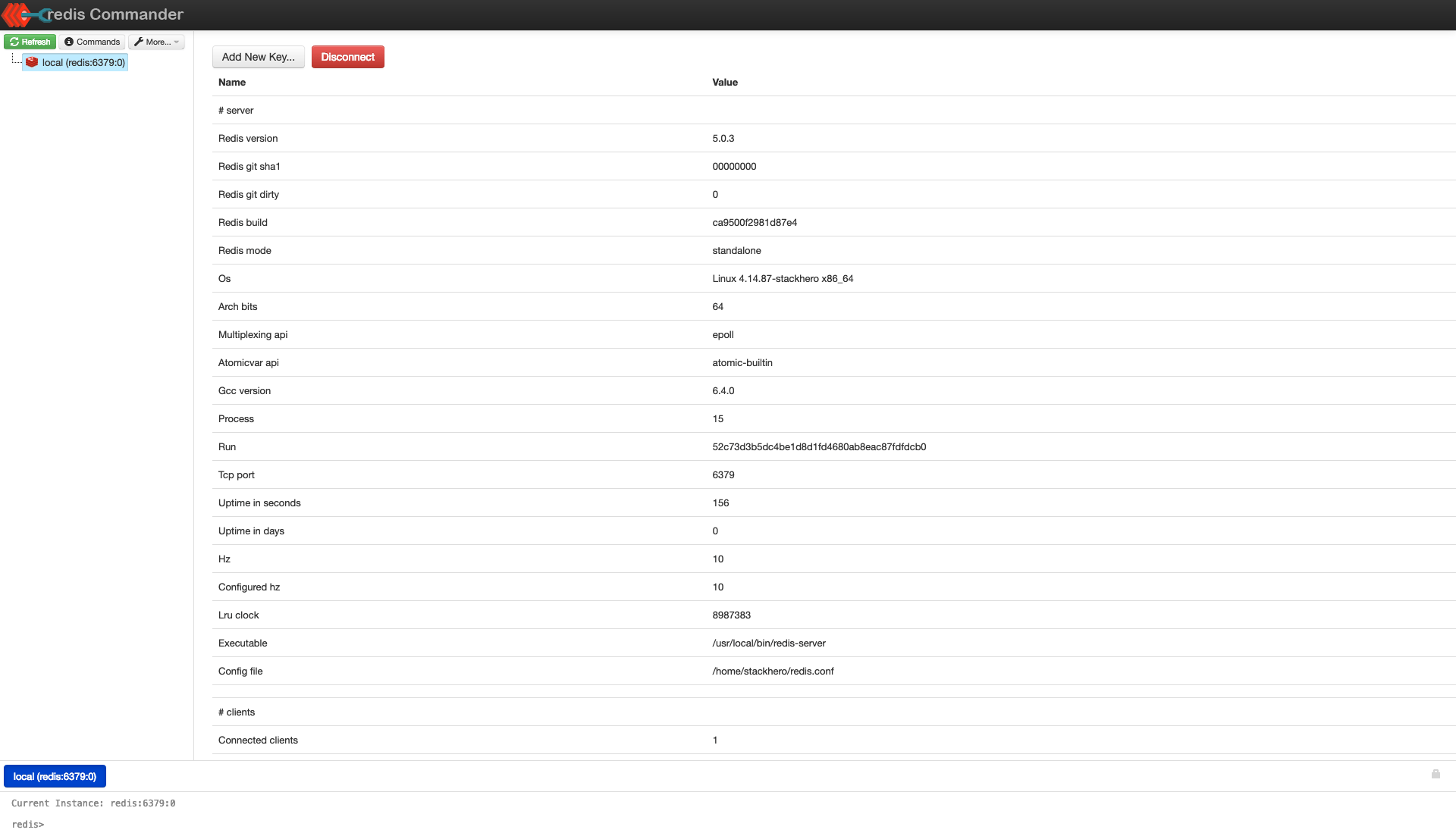Image resolution: width=1456 pixels, height=836 pixels.
Task: Click the Refresh button icon
Action: 15,41
